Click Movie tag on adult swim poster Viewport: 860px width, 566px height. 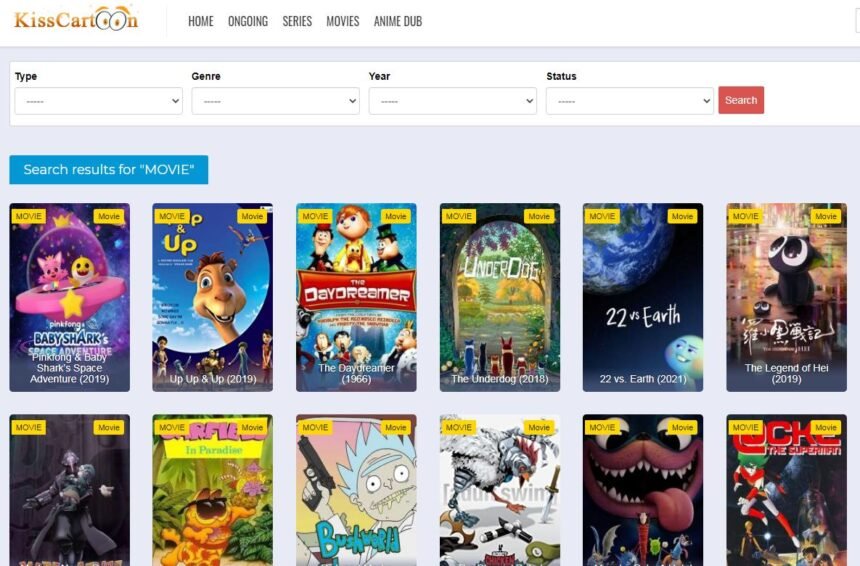coord(539,427)
